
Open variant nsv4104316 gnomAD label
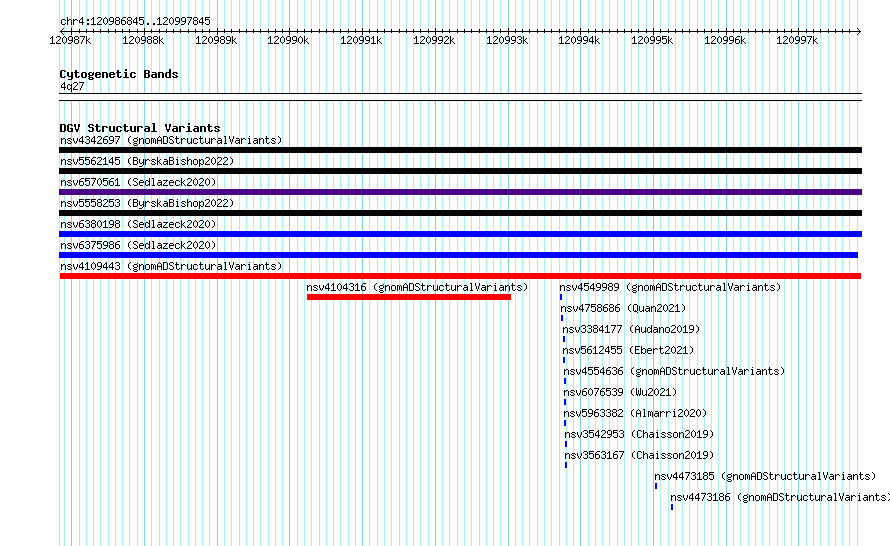[x=417, y=287]
